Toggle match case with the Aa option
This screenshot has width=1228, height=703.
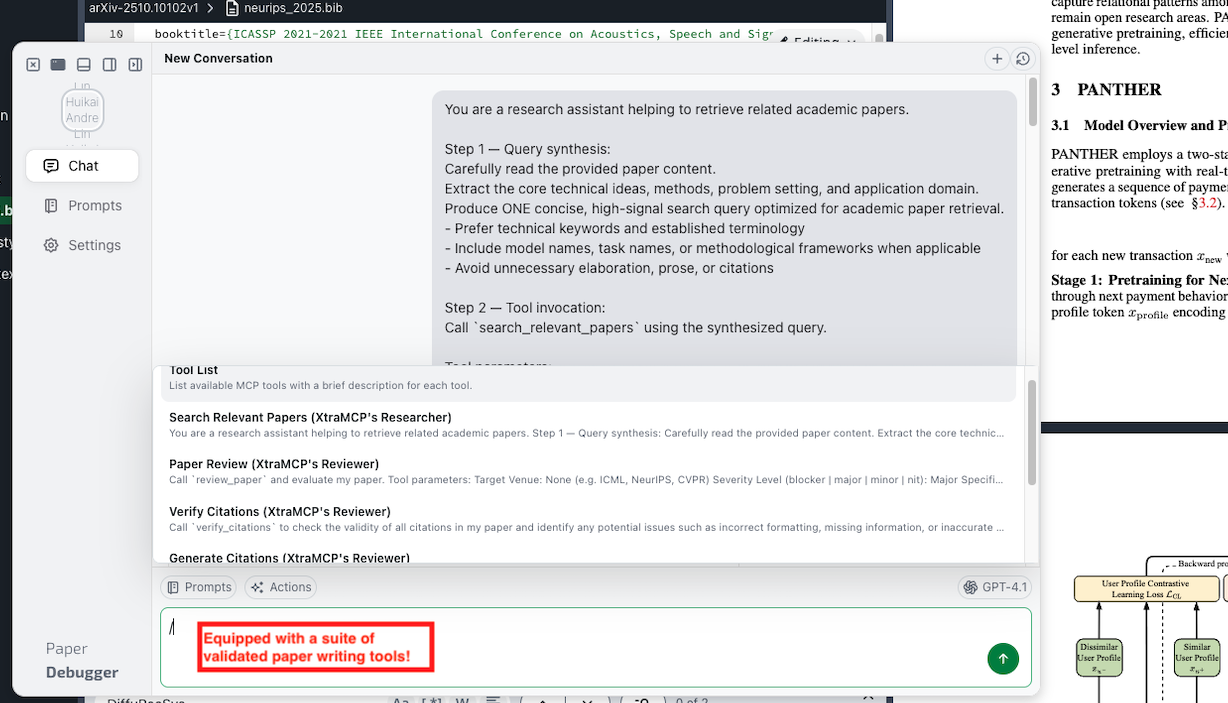click(x=400, y=699)
